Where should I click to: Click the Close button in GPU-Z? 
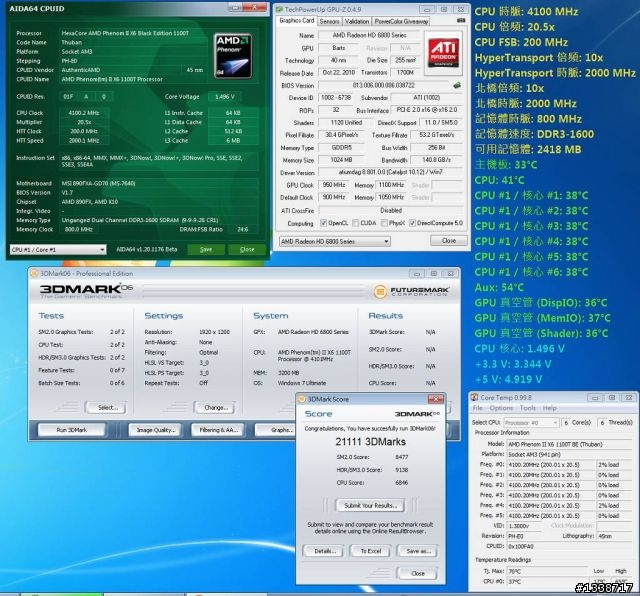tap(449, 240)
